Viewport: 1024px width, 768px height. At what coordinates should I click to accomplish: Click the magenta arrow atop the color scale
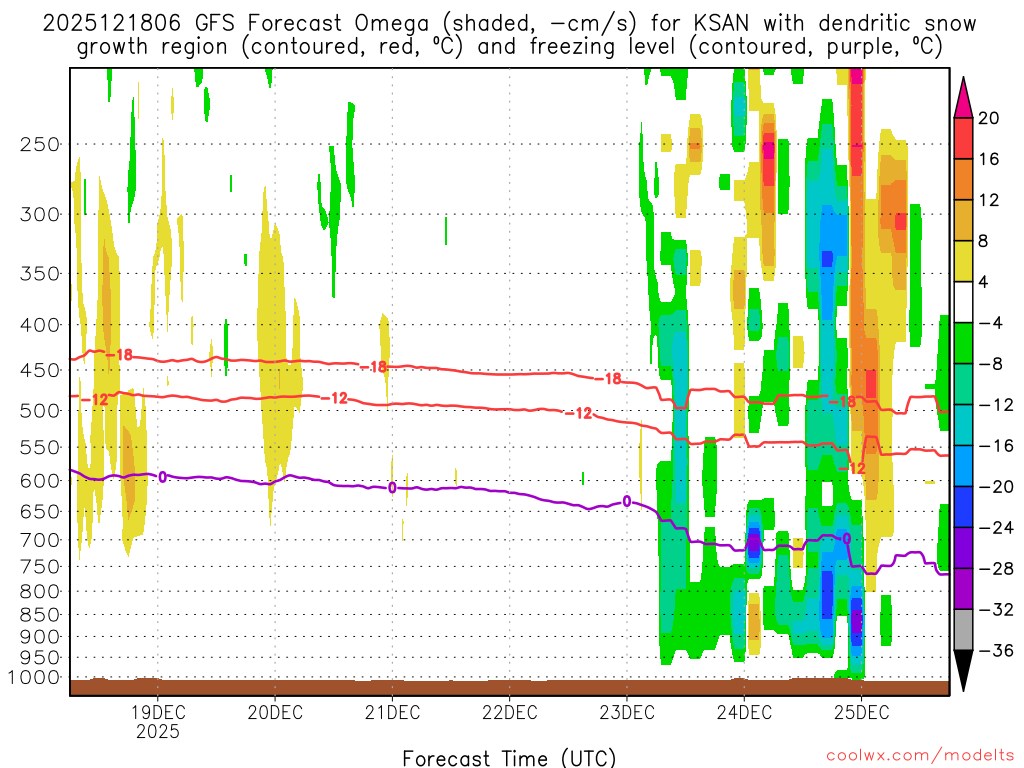[x=963, y=99]
